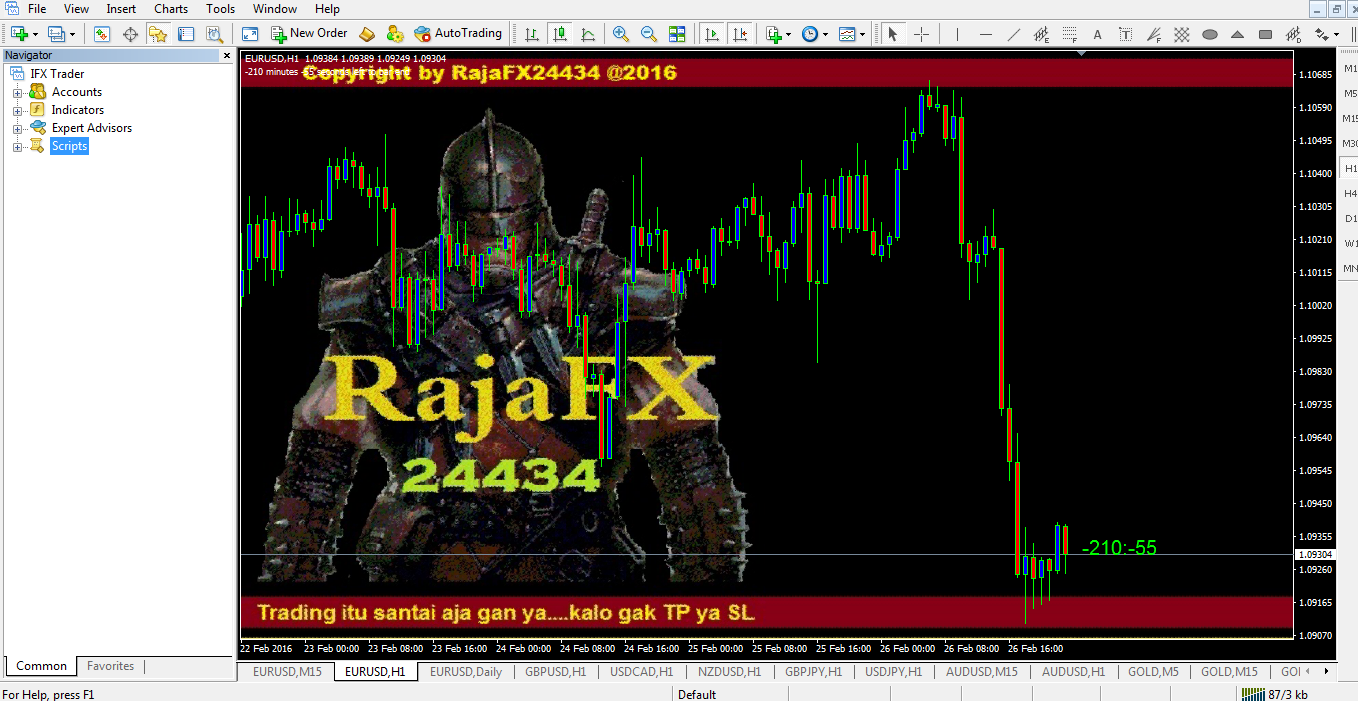The height and width of the screenshot is (701, 1358).
Task: Toggle the Data Window panel
Action: 130,34
